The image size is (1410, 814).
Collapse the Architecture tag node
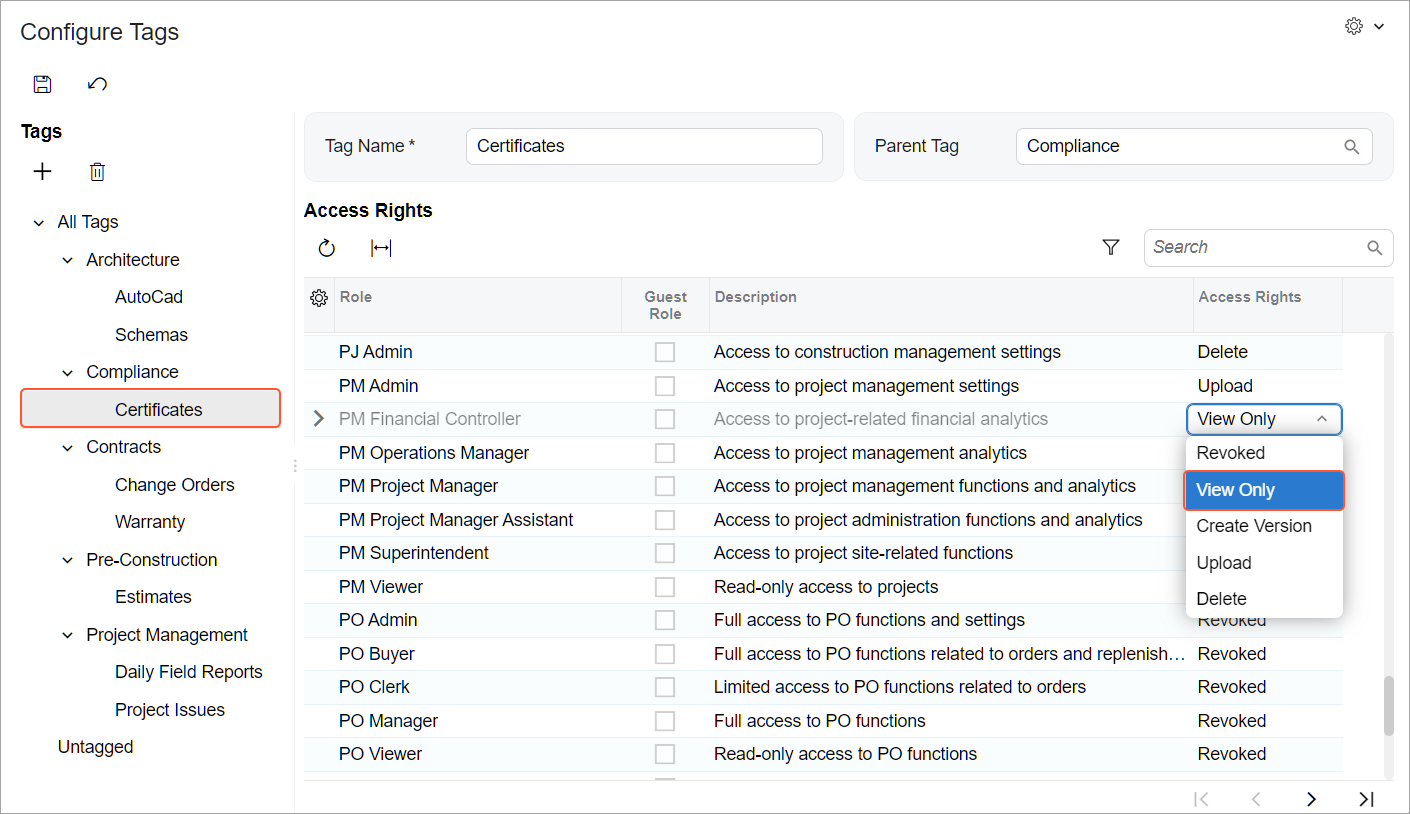(x=68, y=260)
